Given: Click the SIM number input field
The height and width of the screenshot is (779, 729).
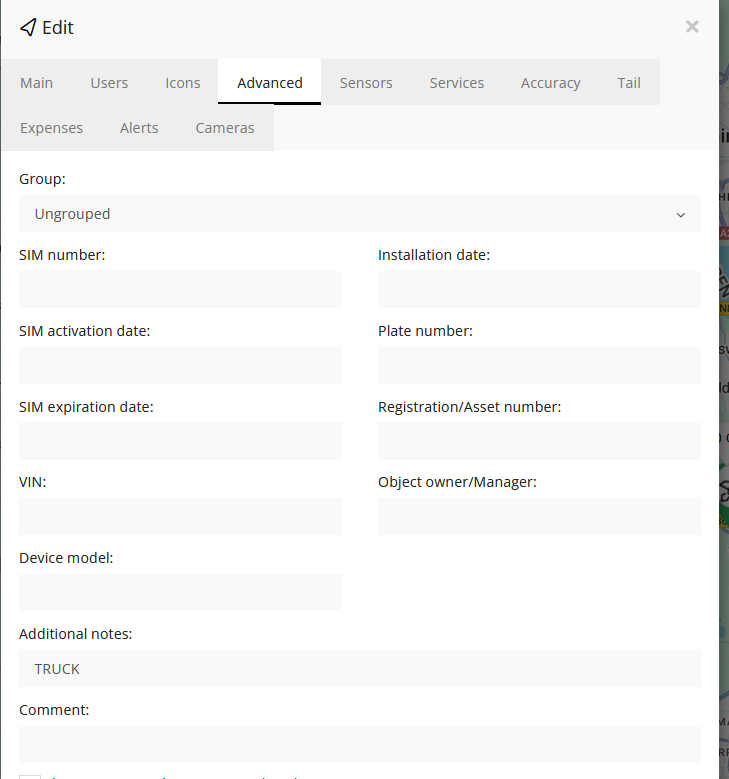Looking at the screenshot, I should coord(180,290).
